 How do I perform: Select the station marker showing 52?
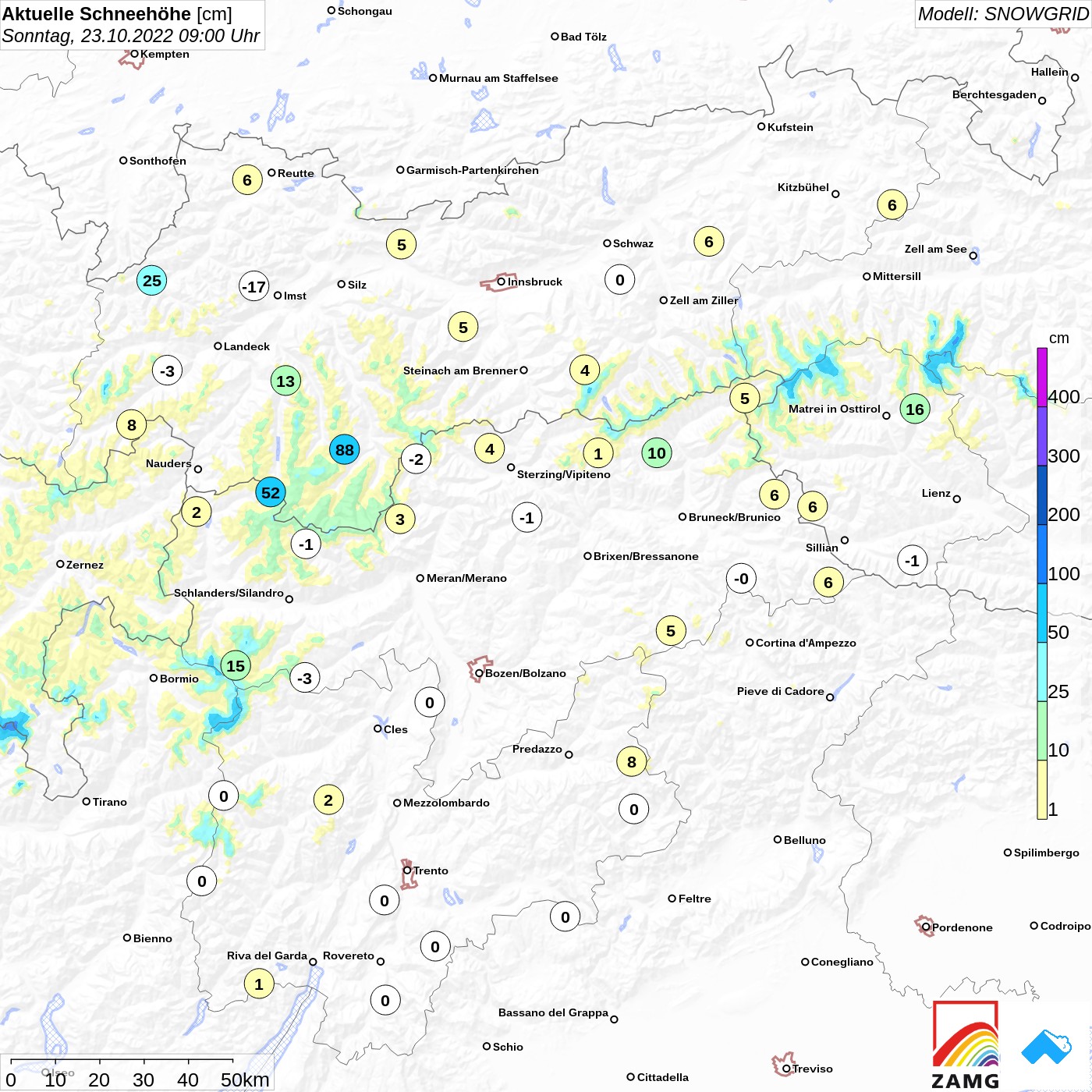click(271, 492)
